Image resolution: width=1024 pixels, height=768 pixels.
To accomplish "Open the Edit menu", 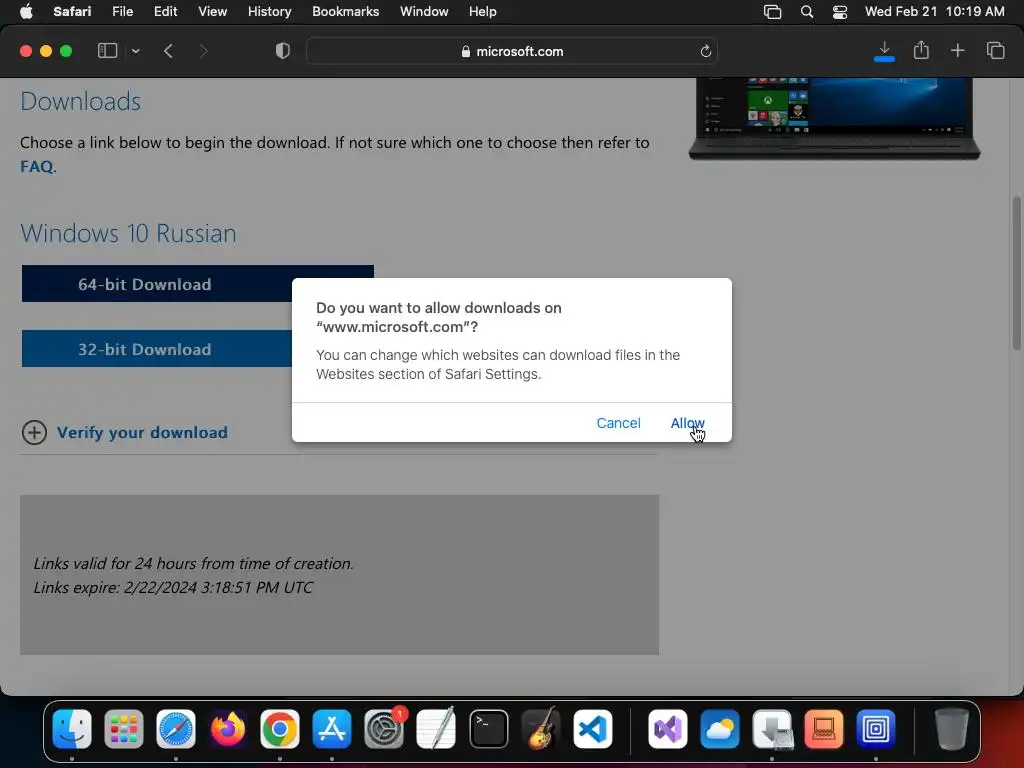I will point(165,11).
